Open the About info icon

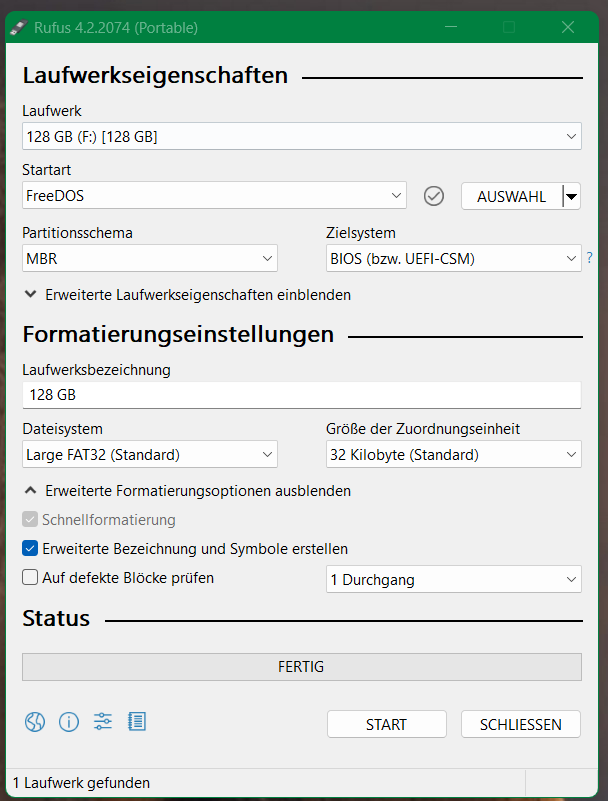tap(69, 722)
